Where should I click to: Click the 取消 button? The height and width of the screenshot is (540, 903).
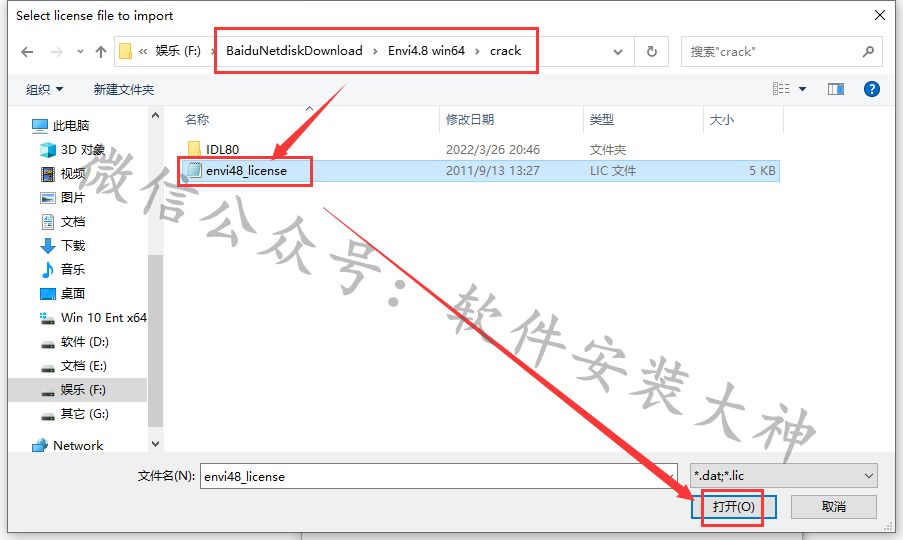point(833,507)
